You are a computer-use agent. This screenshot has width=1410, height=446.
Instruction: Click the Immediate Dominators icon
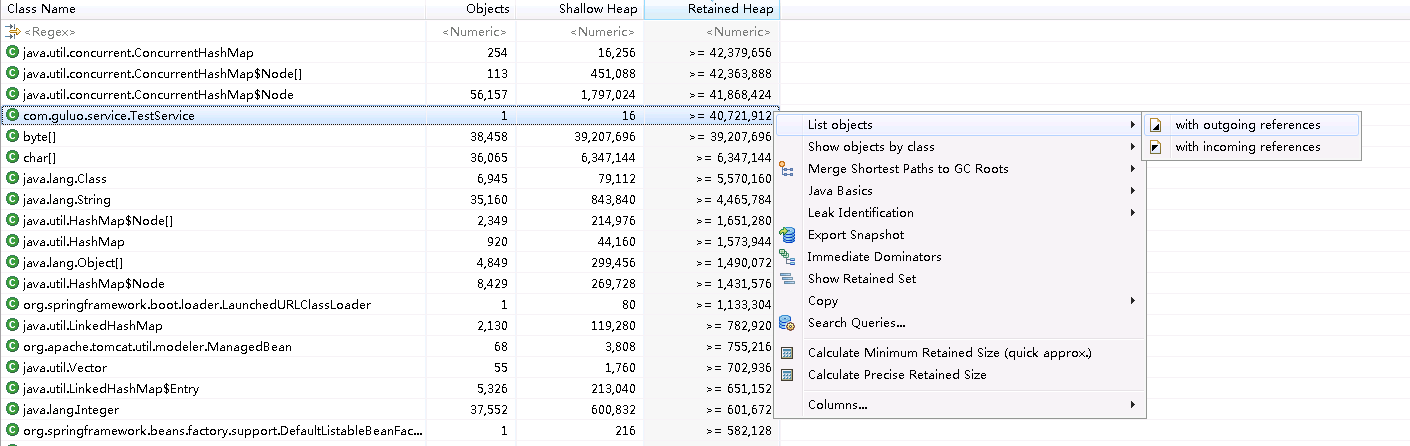tap(787, 257)
